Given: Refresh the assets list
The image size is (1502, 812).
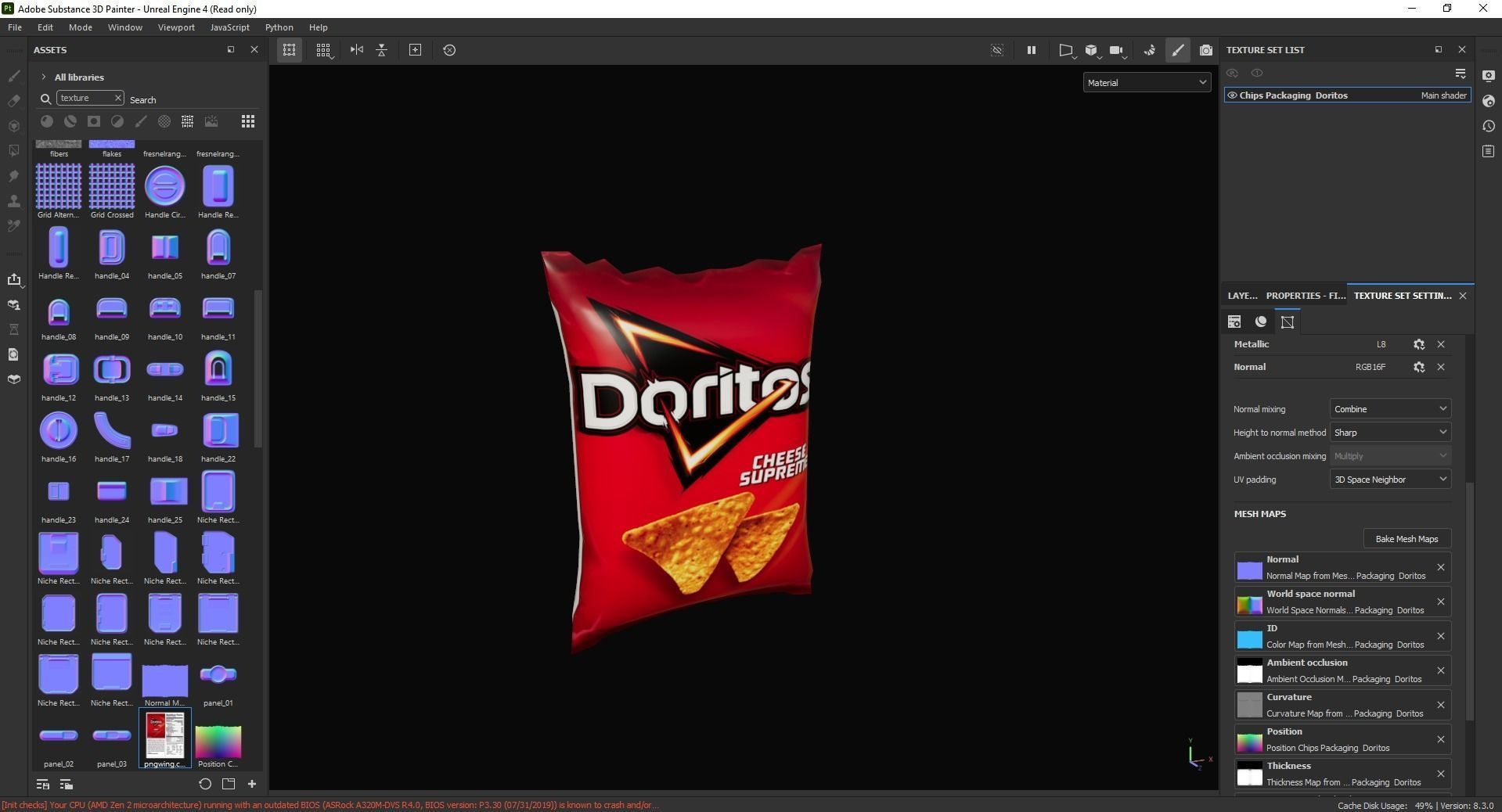Looking at the screenshot, I should coord(205,784).
